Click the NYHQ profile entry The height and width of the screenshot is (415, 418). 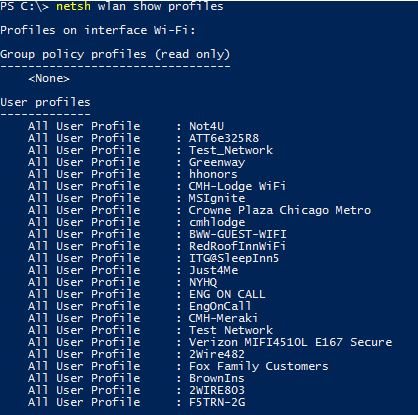(x=203, y=282)
